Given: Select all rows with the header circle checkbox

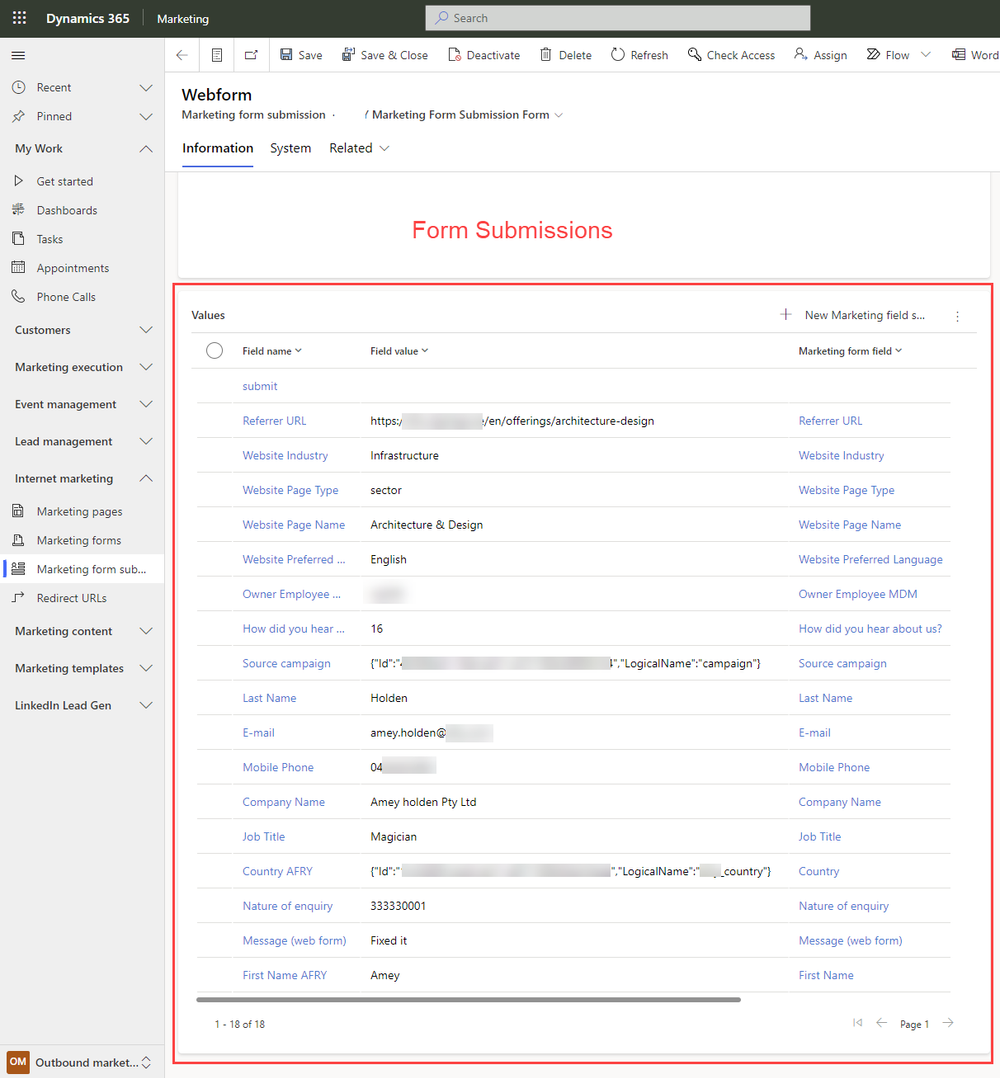Looking at the screenshot, I should click(213, 350).
